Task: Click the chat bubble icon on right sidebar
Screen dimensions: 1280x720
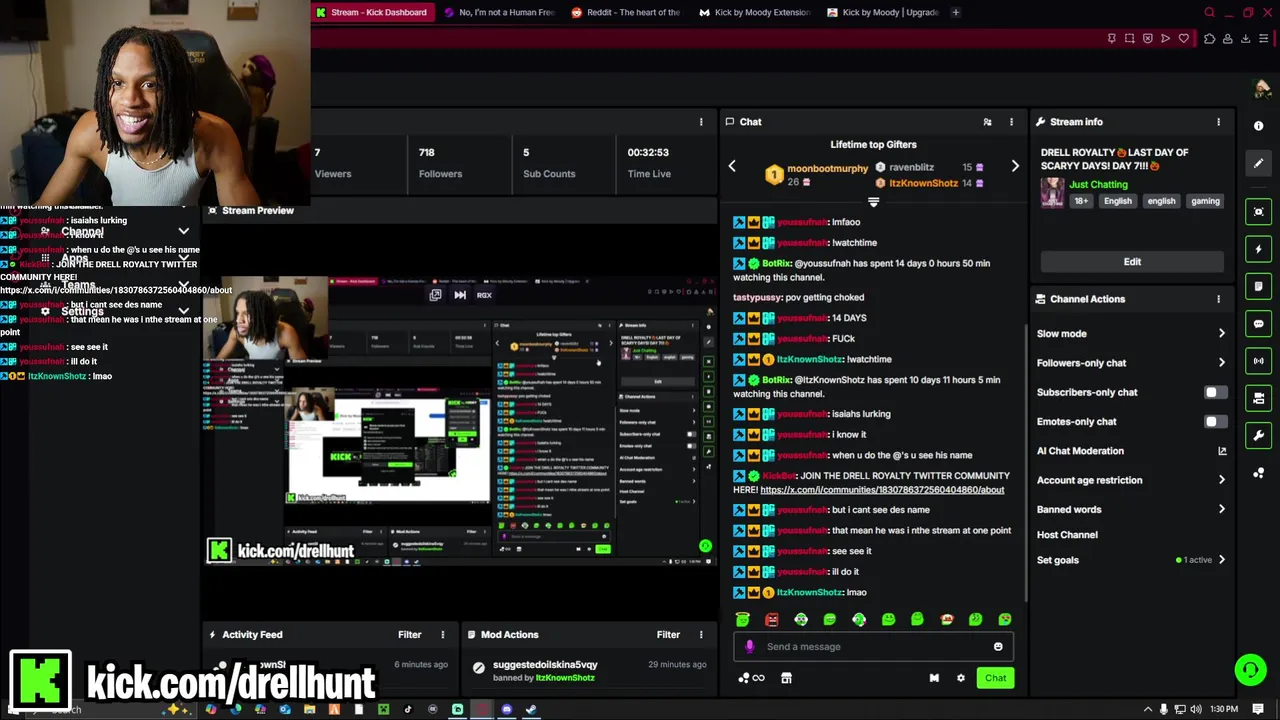Action: coord(1259,324)
